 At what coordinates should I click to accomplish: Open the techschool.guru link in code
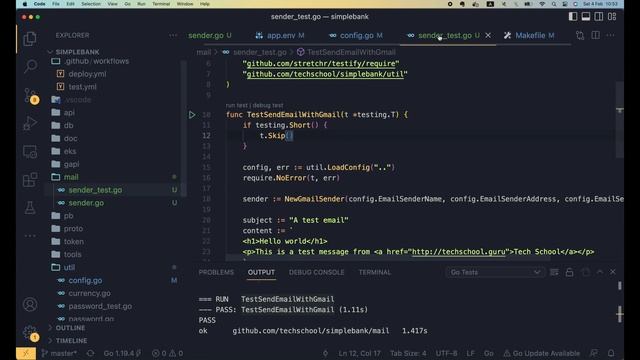[x=458, y=252]
